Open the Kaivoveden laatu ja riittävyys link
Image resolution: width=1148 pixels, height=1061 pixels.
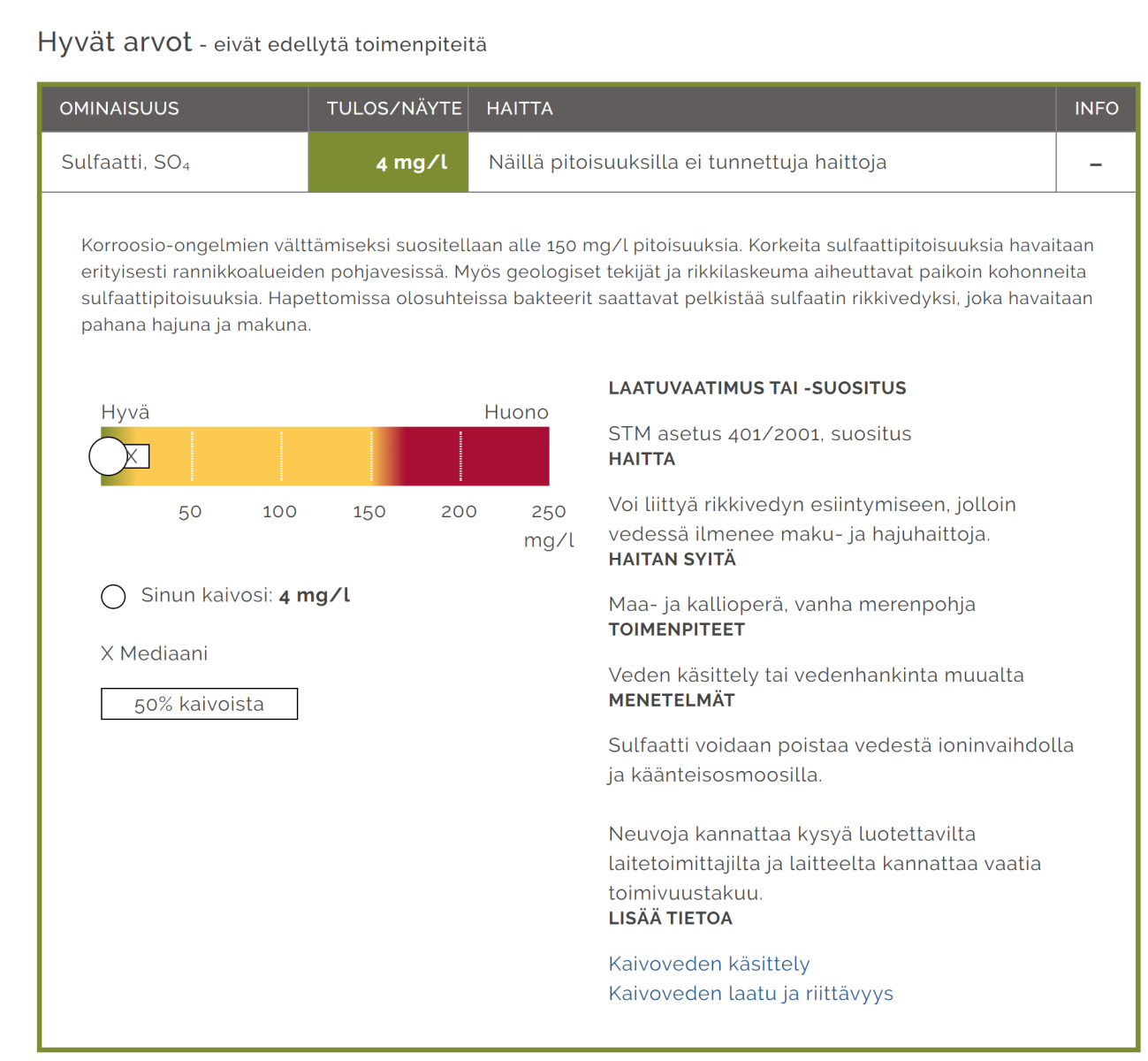(750, 994)
